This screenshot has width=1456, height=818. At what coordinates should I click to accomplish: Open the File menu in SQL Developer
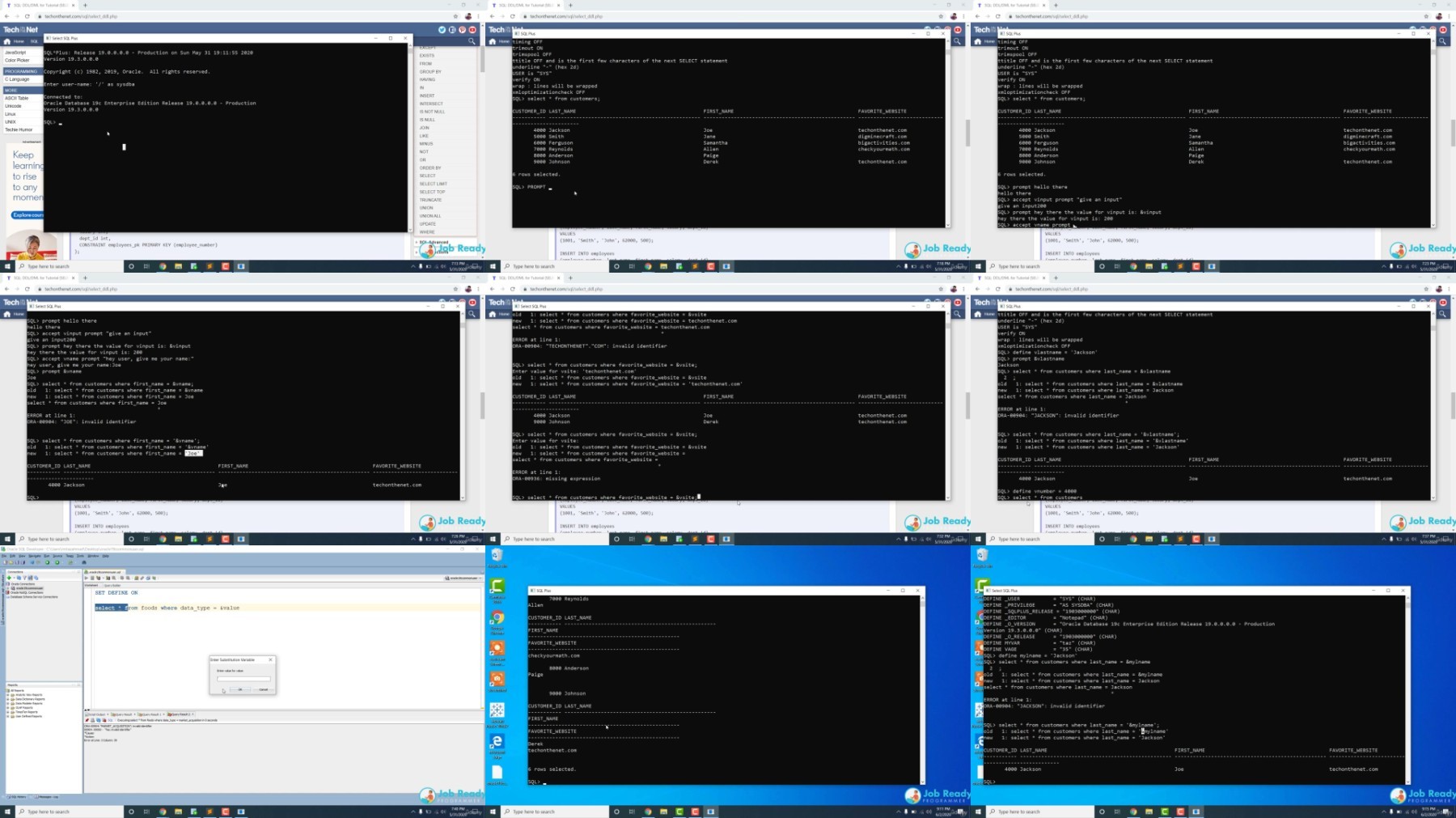pyautogui.click(x=4, y=556)
